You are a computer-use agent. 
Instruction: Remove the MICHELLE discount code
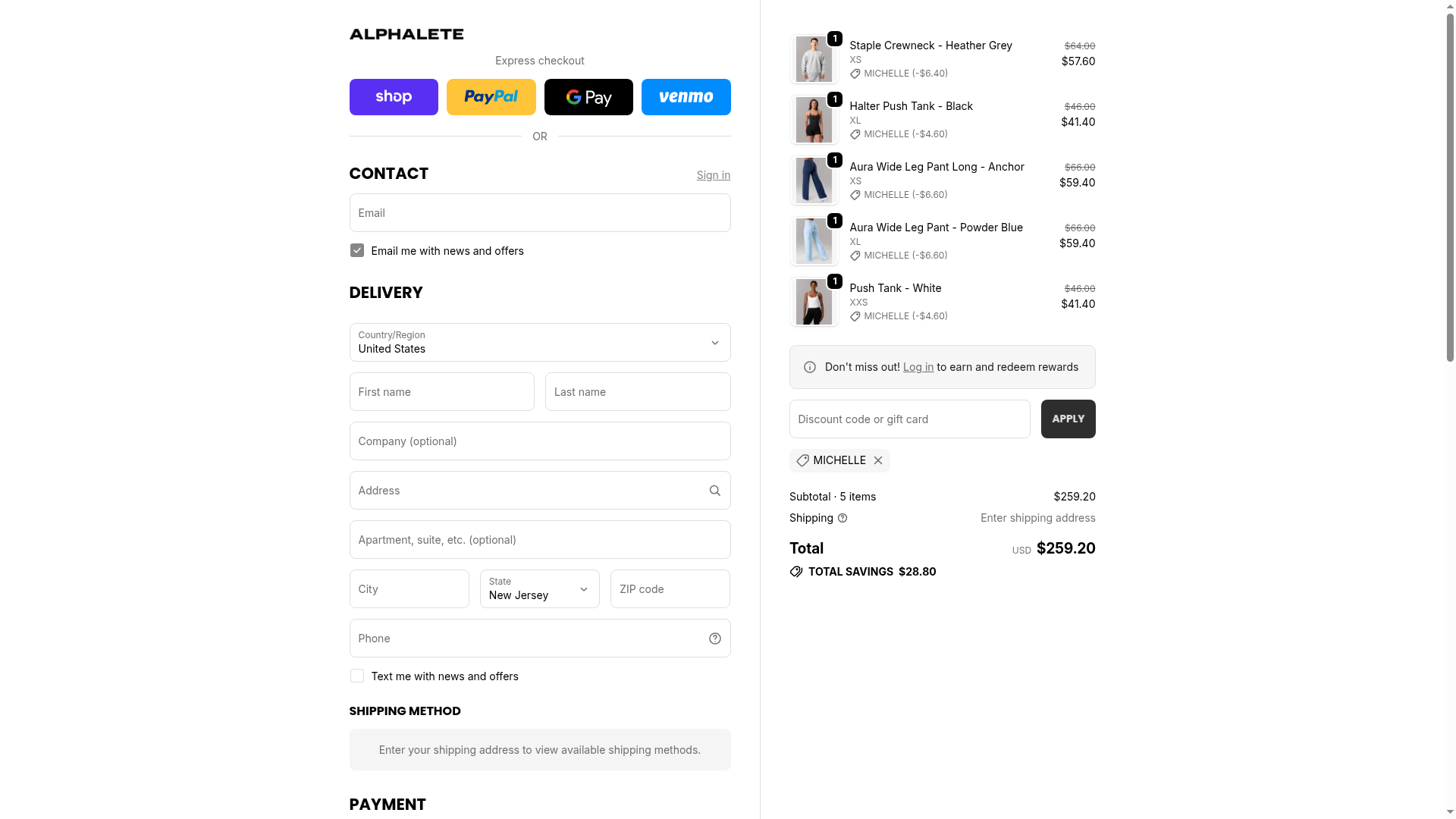(878, 460)
